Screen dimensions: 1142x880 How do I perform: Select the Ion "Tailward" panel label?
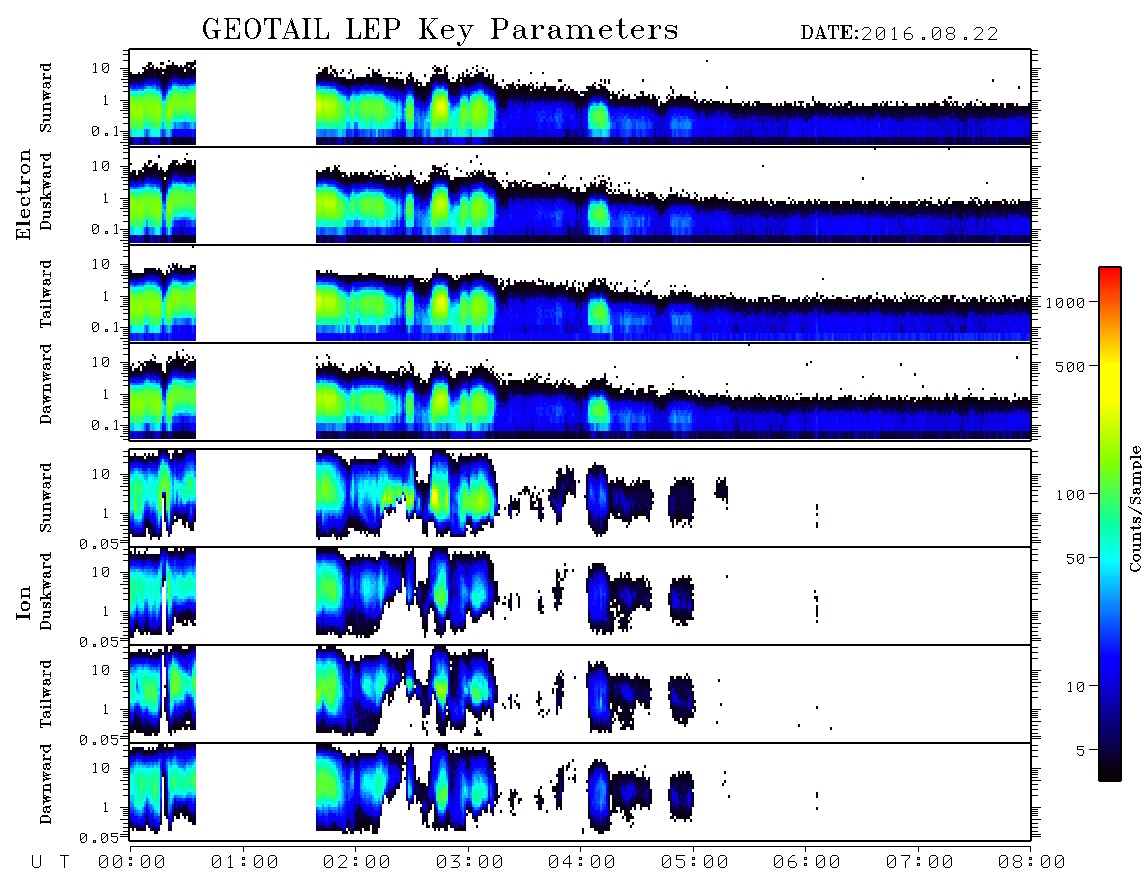(x=46, y=694)
